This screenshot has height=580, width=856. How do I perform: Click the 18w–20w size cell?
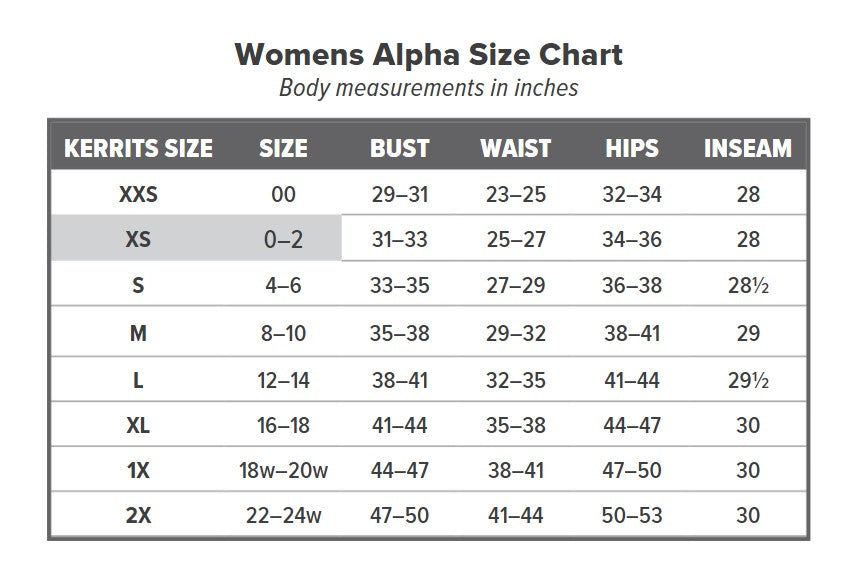(283, 470)
